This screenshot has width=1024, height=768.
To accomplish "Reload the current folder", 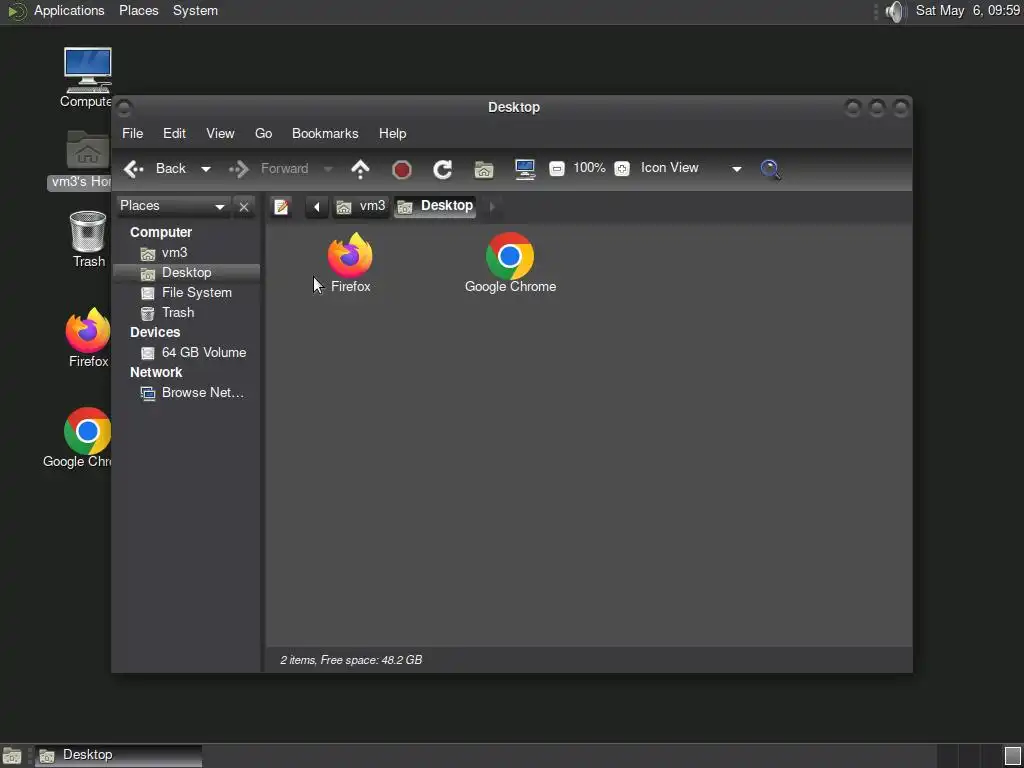I will 443,170.
